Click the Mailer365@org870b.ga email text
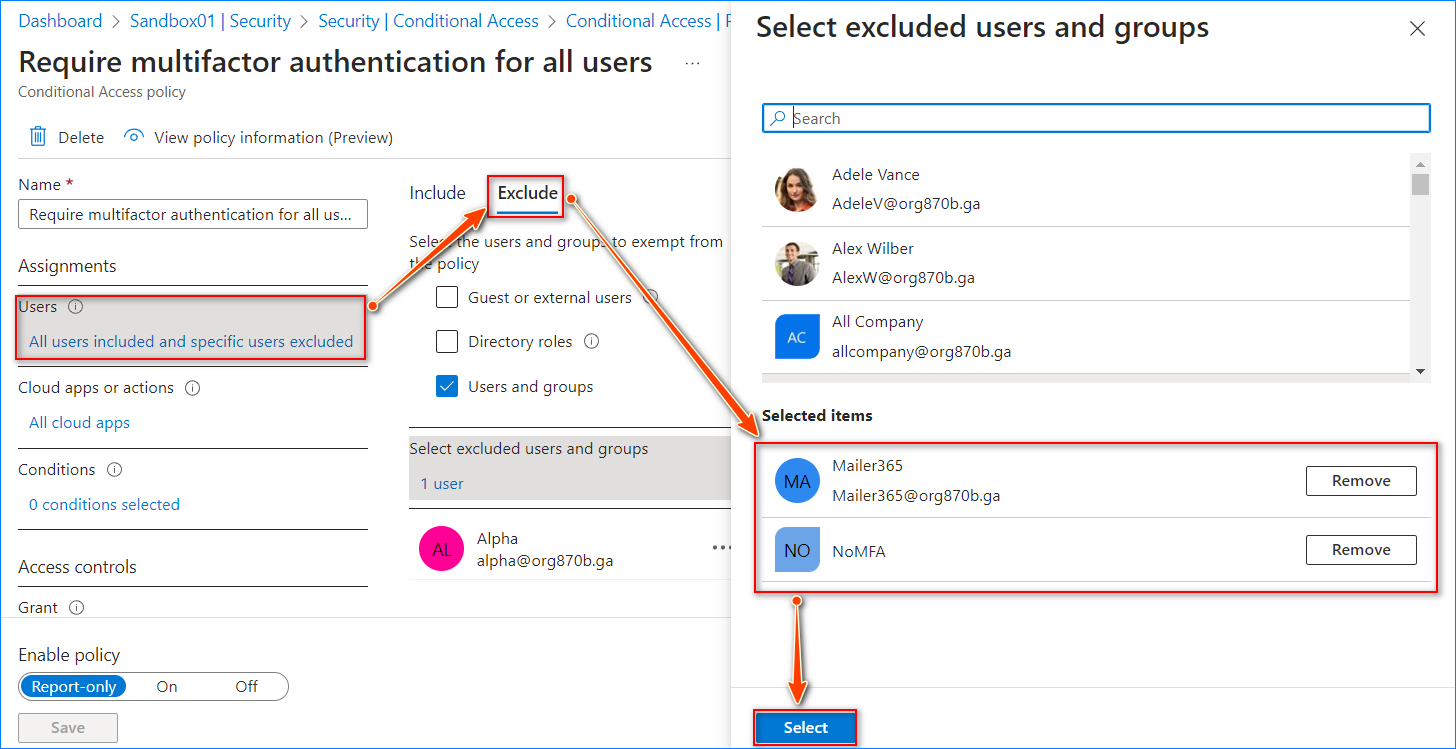 [916, 496]
